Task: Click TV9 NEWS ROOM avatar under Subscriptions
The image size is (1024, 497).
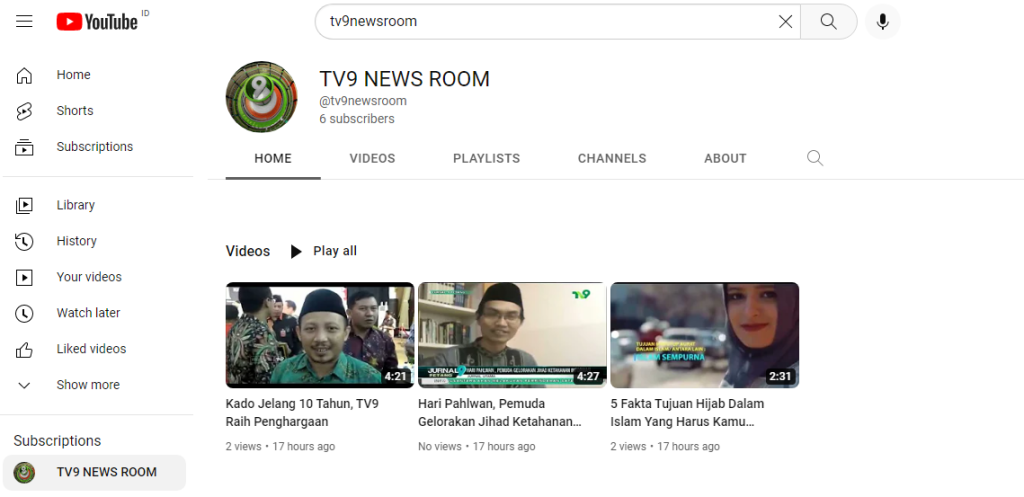Action: (x=24, y=472)
